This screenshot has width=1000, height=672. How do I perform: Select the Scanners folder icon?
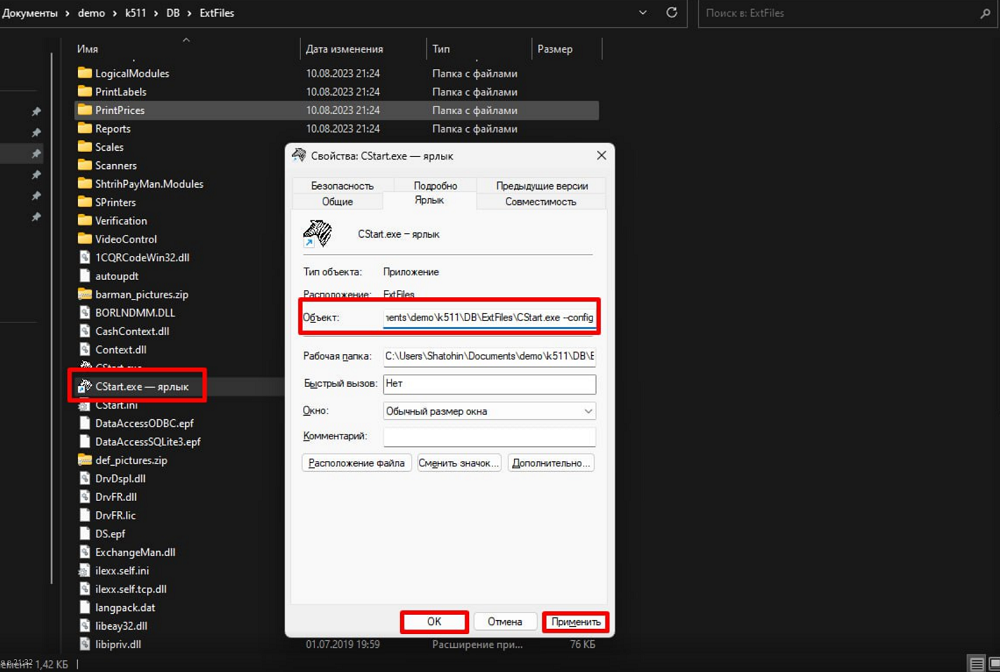[84, 166]
